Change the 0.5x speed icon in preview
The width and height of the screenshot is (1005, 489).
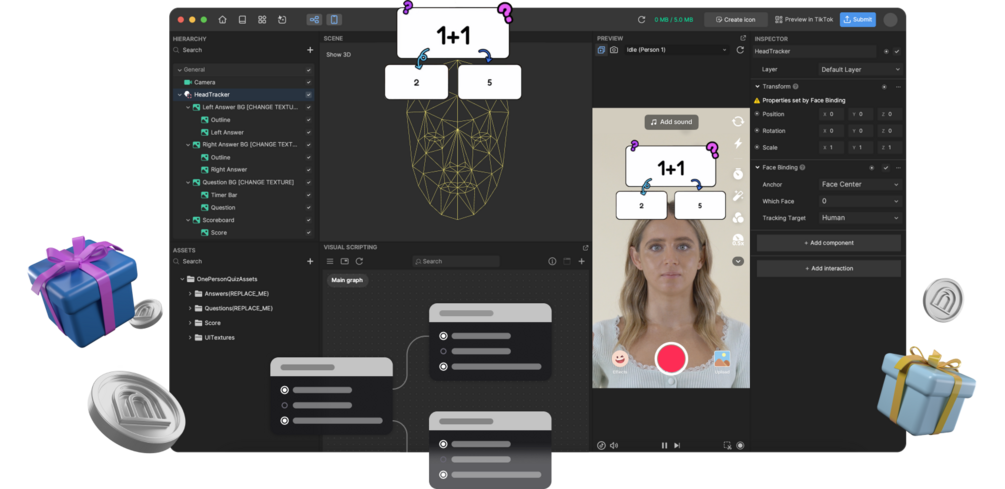[738, 240]
